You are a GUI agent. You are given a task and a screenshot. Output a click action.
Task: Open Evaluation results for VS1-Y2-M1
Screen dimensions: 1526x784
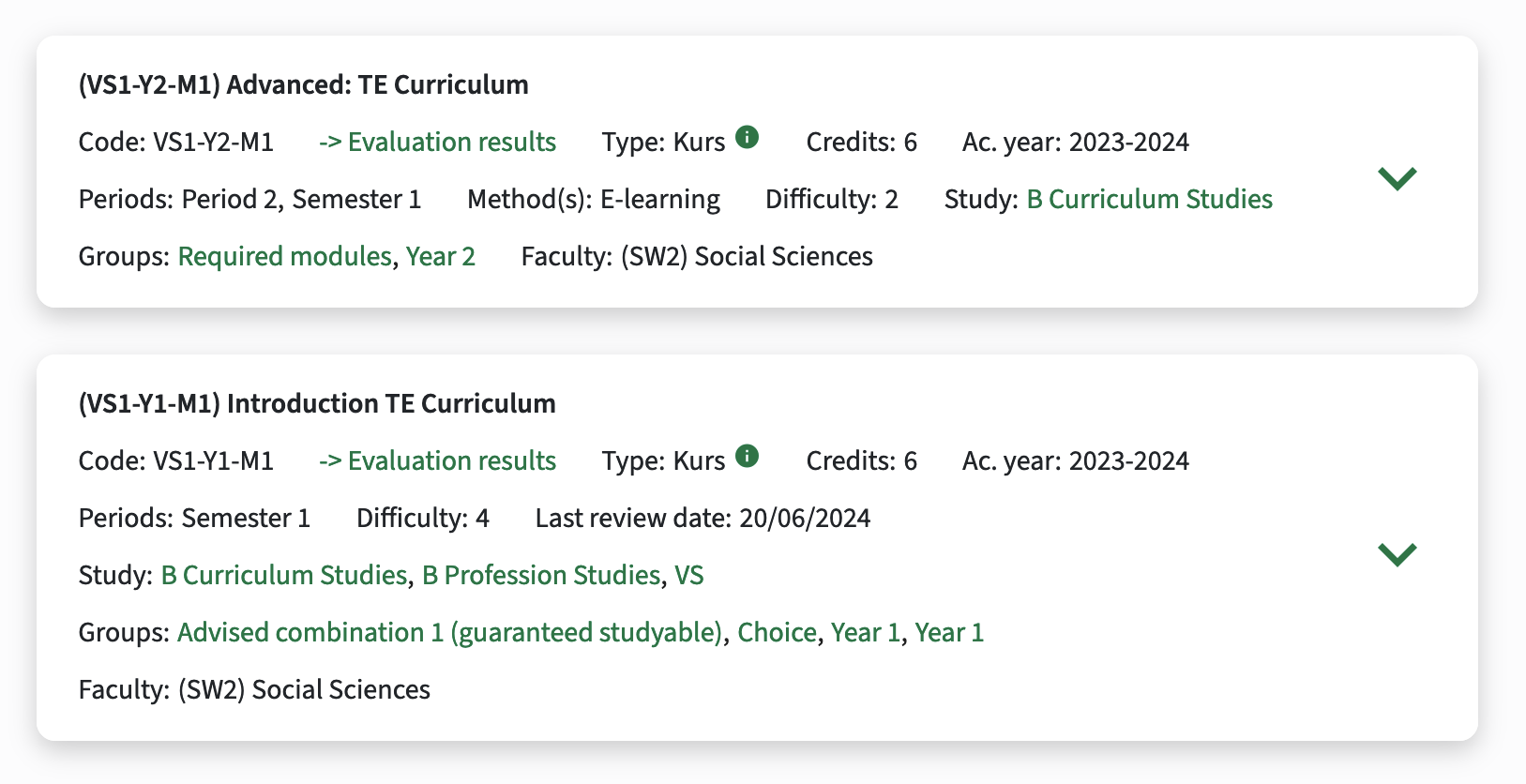click(x=437, y=142)
